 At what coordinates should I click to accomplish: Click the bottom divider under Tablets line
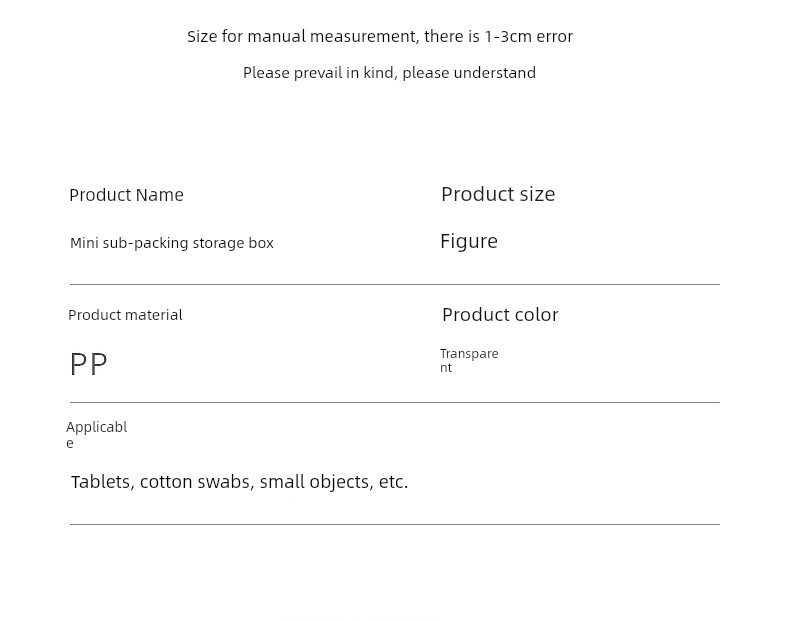(395, 524)
